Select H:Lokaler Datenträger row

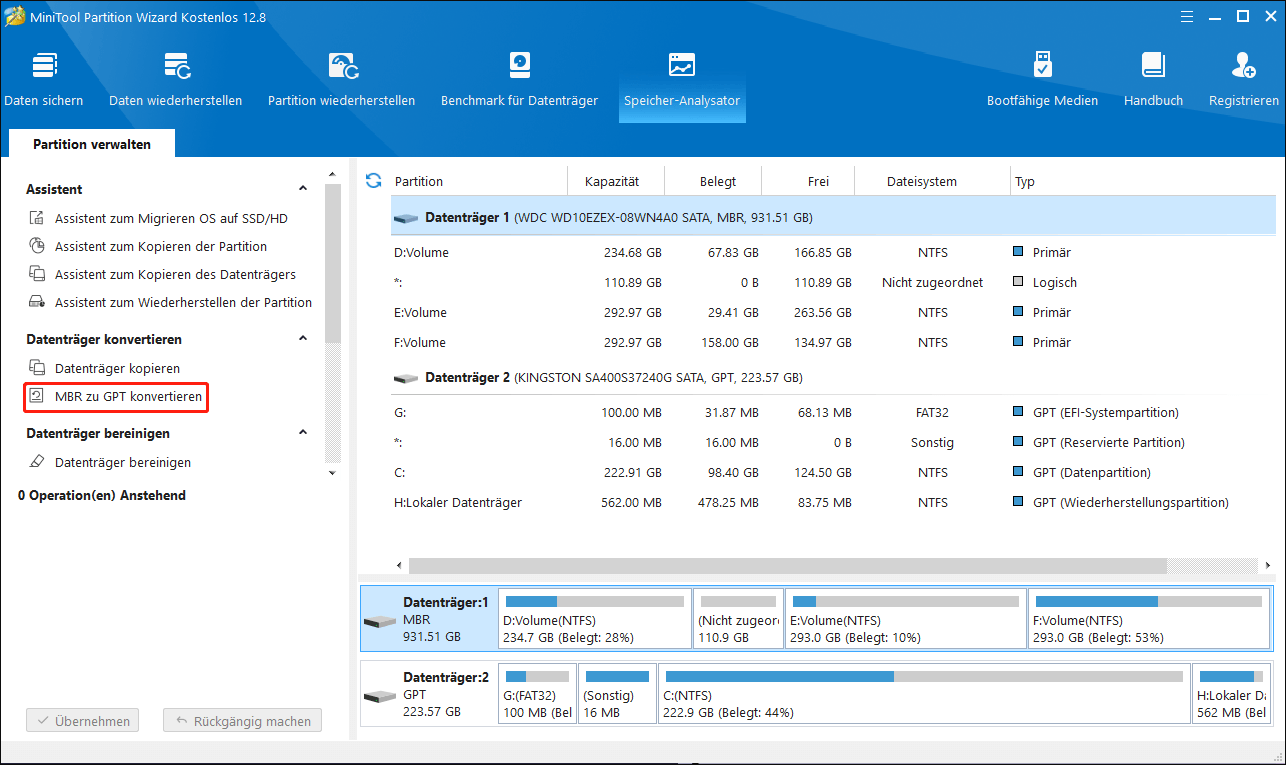833,503
